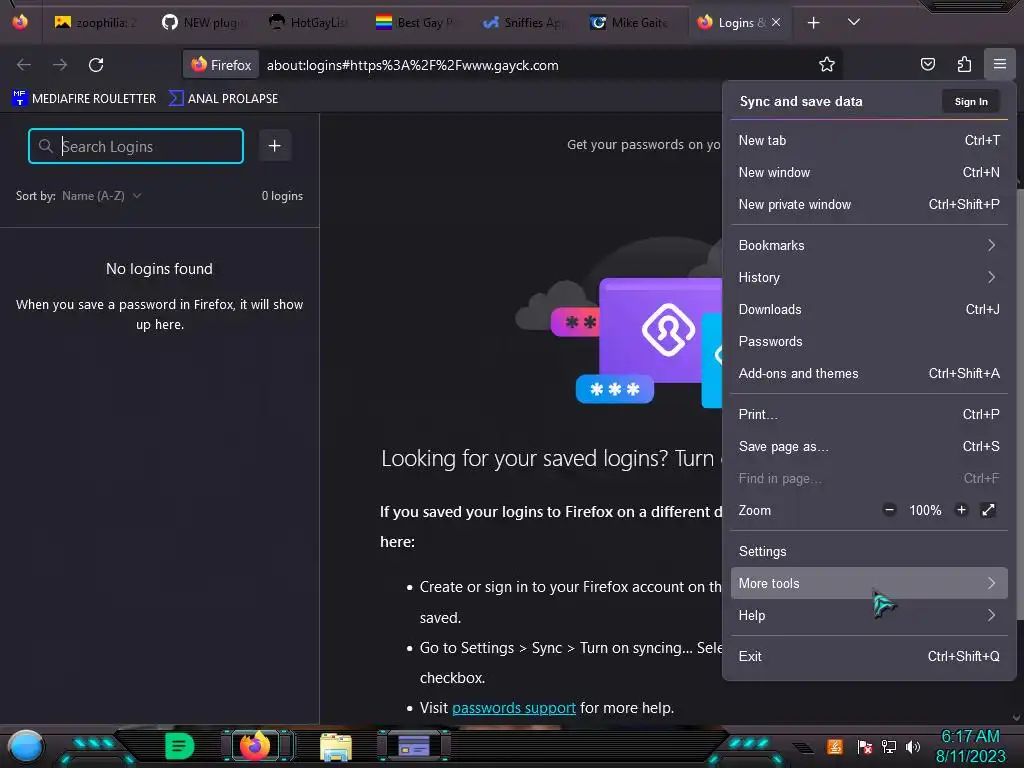The height and width of the screenshot is (768, 1024).
Task: Expand the More tools submenu
Action: (x=869, y=583)
